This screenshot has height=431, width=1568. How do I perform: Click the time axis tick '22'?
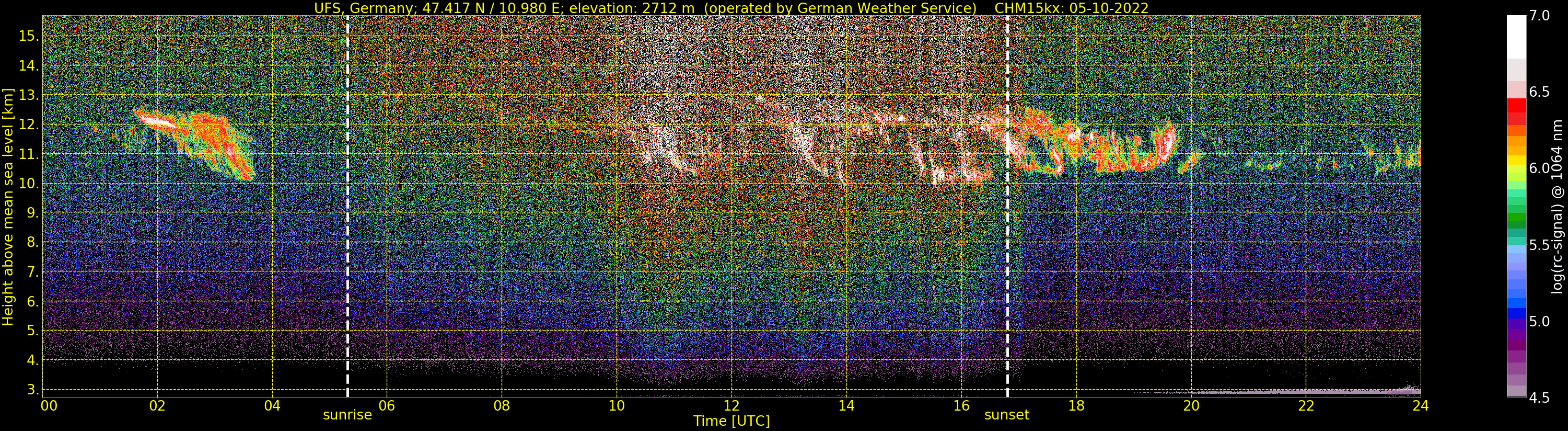tap(1306, 405)
